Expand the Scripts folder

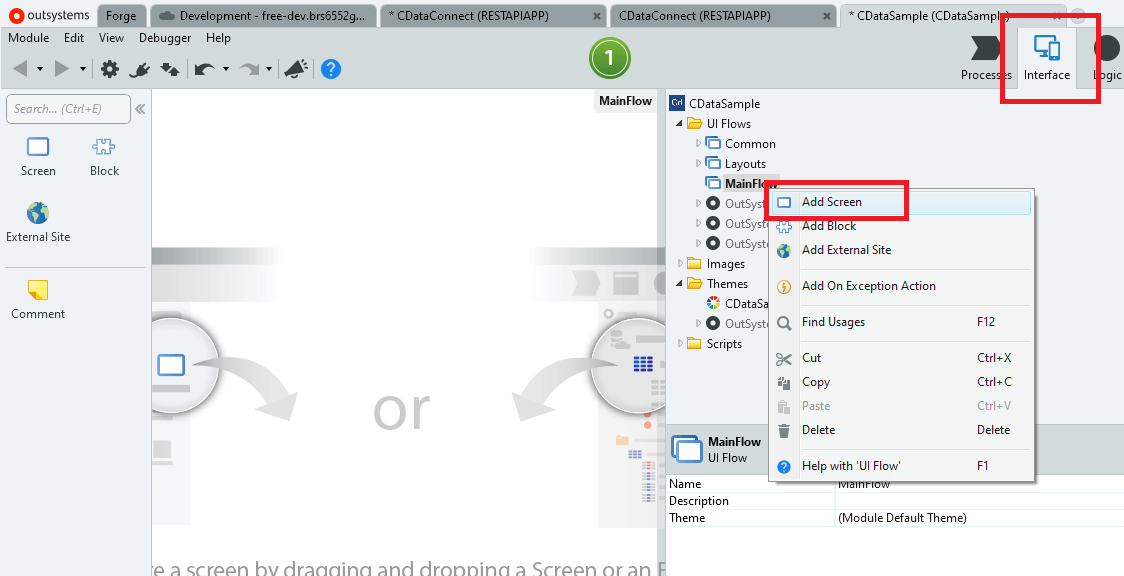coord(680,344)
